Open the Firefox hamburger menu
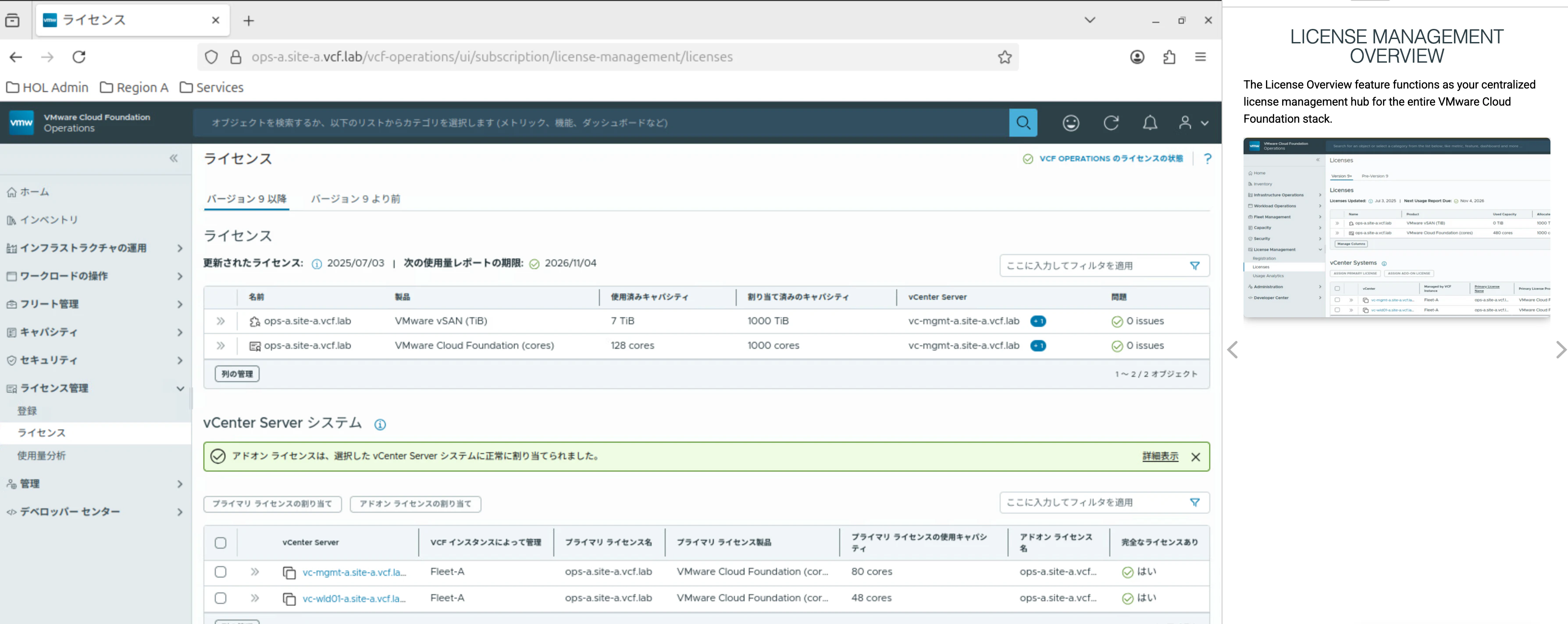 point(1201,57)
